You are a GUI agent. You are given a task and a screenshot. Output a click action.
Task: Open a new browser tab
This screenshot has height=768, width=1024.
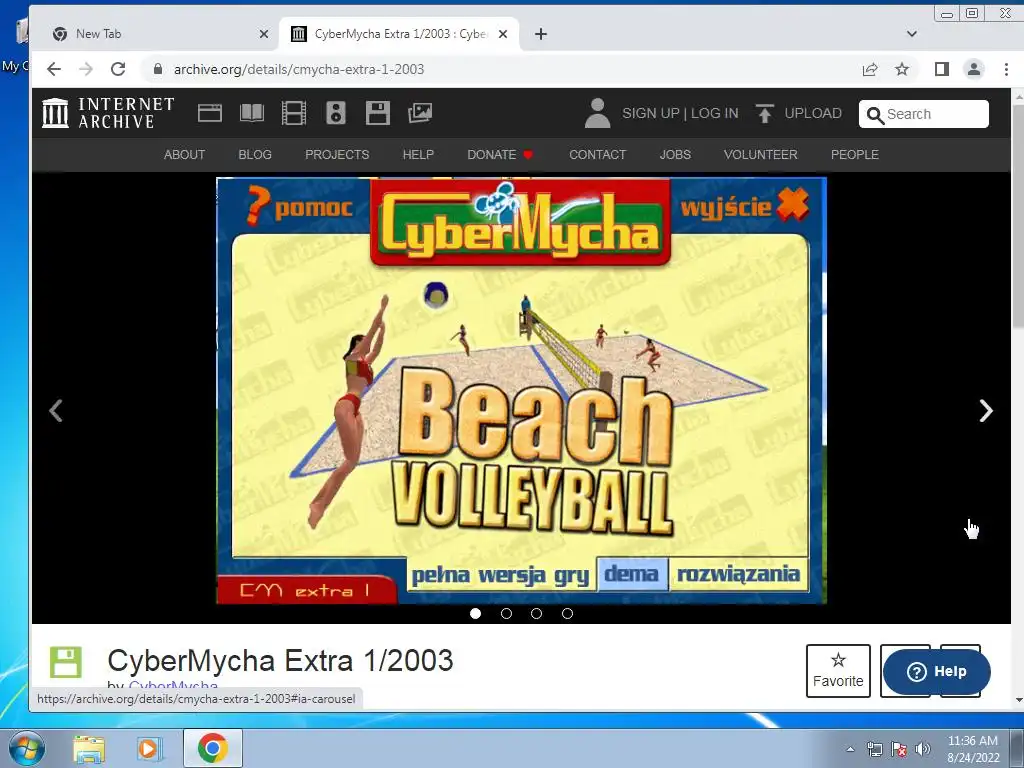click(541, 34)
